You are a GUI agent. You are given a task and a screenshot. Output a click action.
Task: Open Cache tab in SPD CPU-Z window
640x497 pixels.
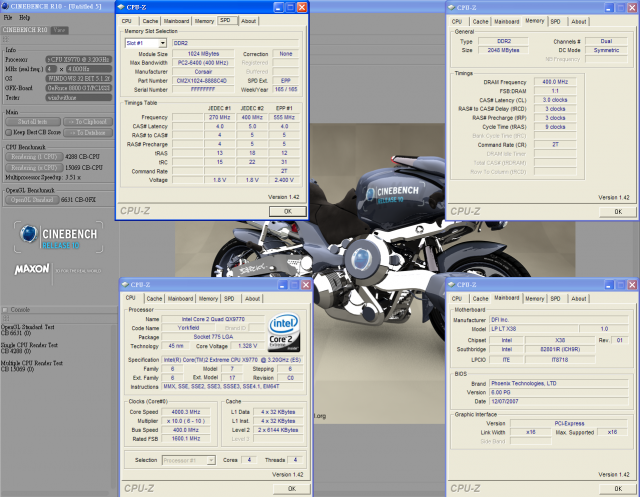click(x=150, y=21)
